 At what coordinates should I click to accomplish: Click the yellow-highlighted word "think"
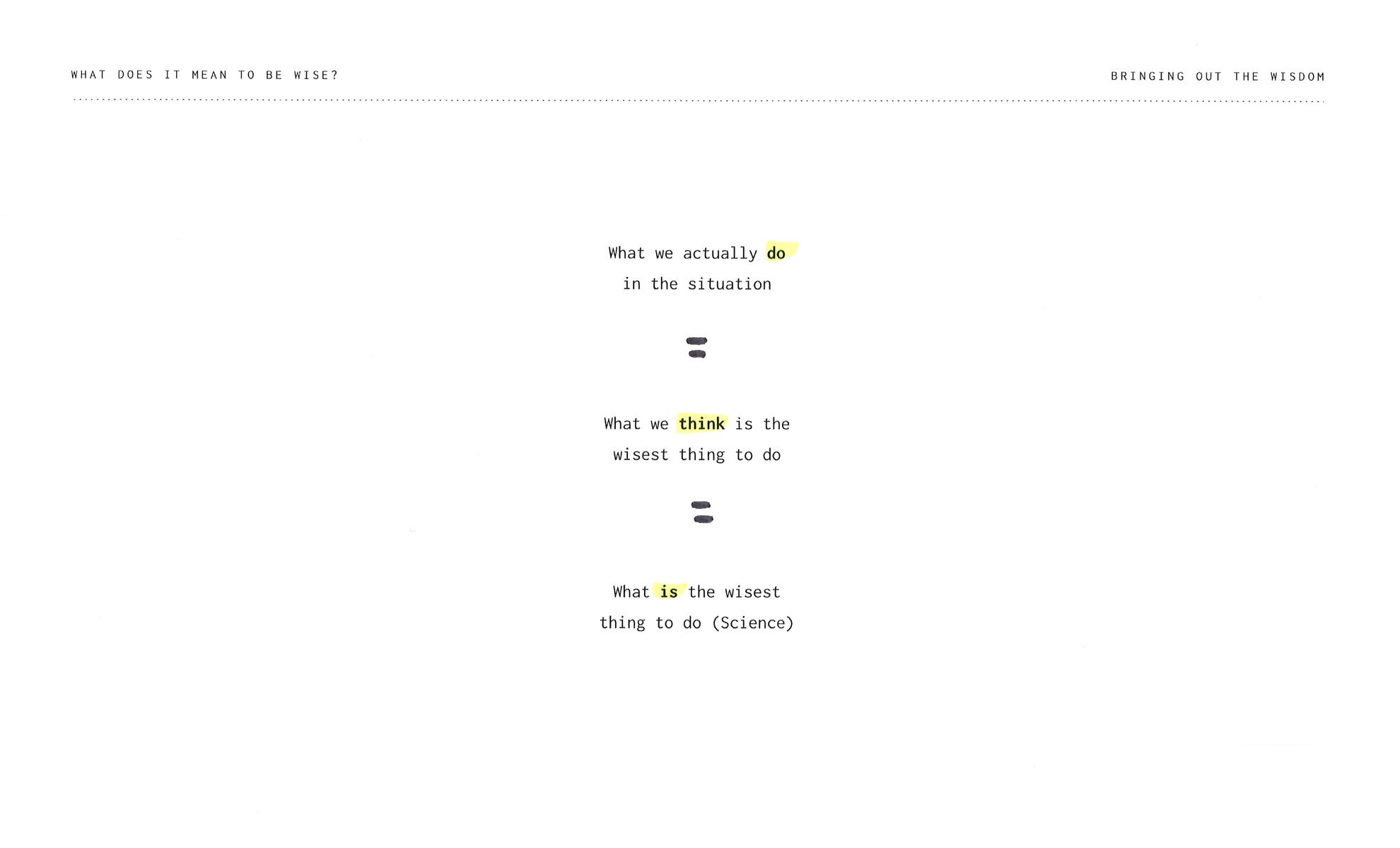point(701,424)
